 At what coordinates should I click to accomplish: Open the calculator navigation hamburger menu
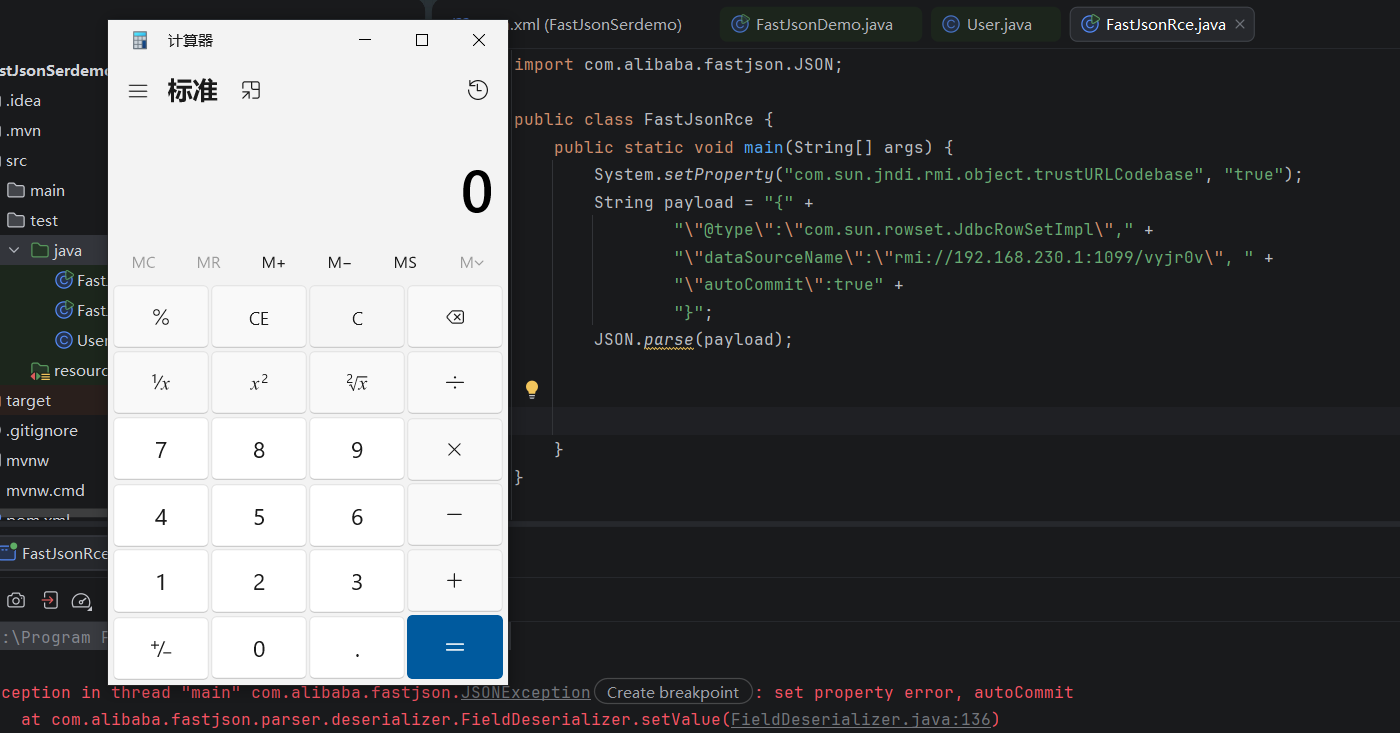[138, 91]
